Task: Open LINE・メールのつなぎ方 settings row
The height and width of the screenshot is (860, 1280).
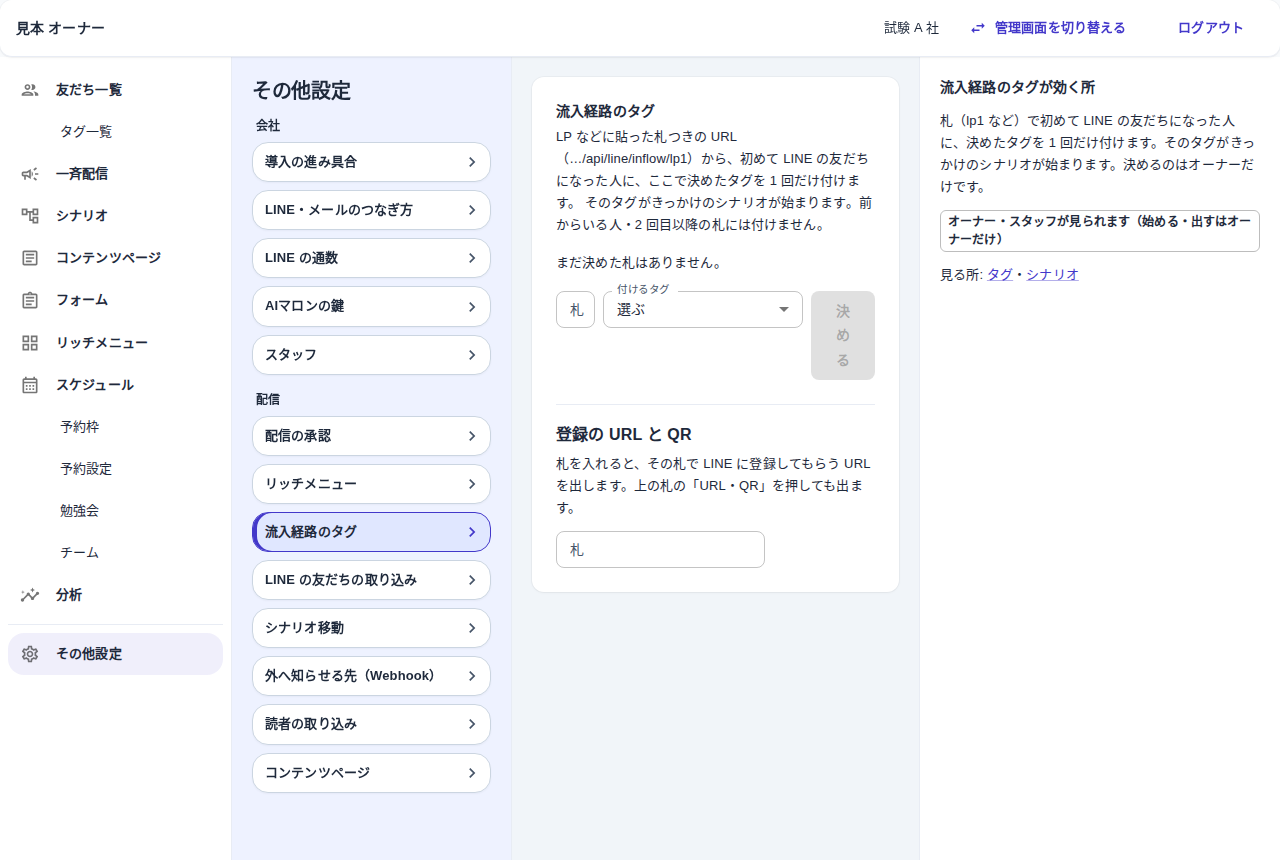Action: point(371,210)
